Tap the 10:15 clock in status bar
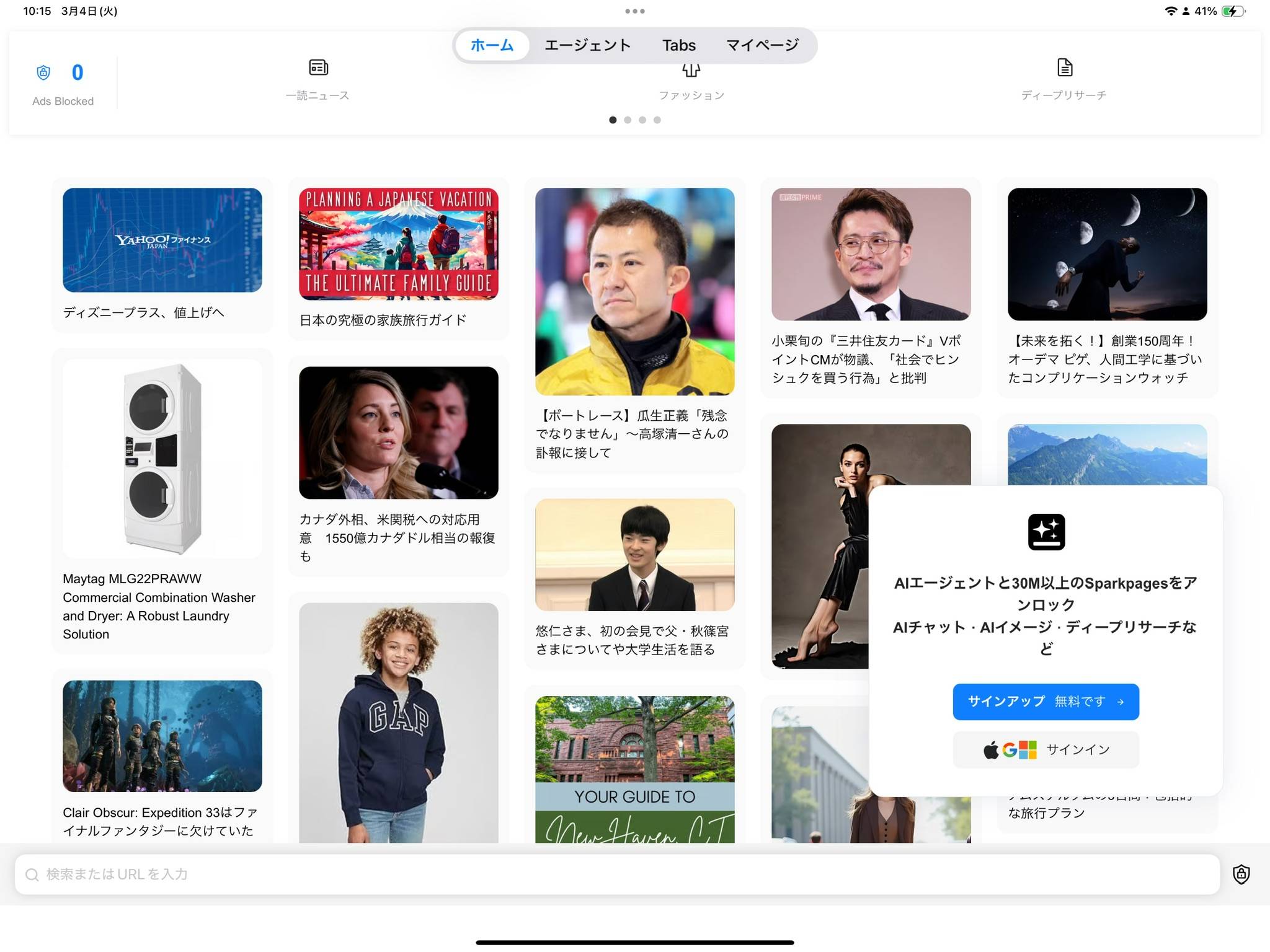The image size is (1270, 952). coord(37,11)
